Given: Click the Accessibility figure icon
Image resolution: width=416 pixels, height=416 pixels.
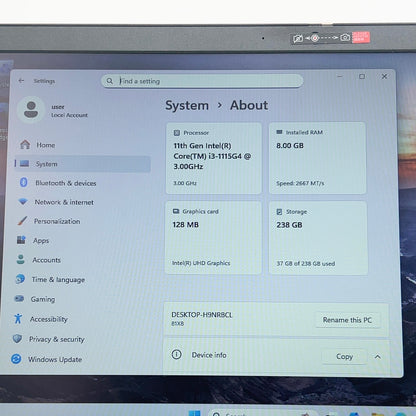Looking at the screenshot, I should 18,319.
